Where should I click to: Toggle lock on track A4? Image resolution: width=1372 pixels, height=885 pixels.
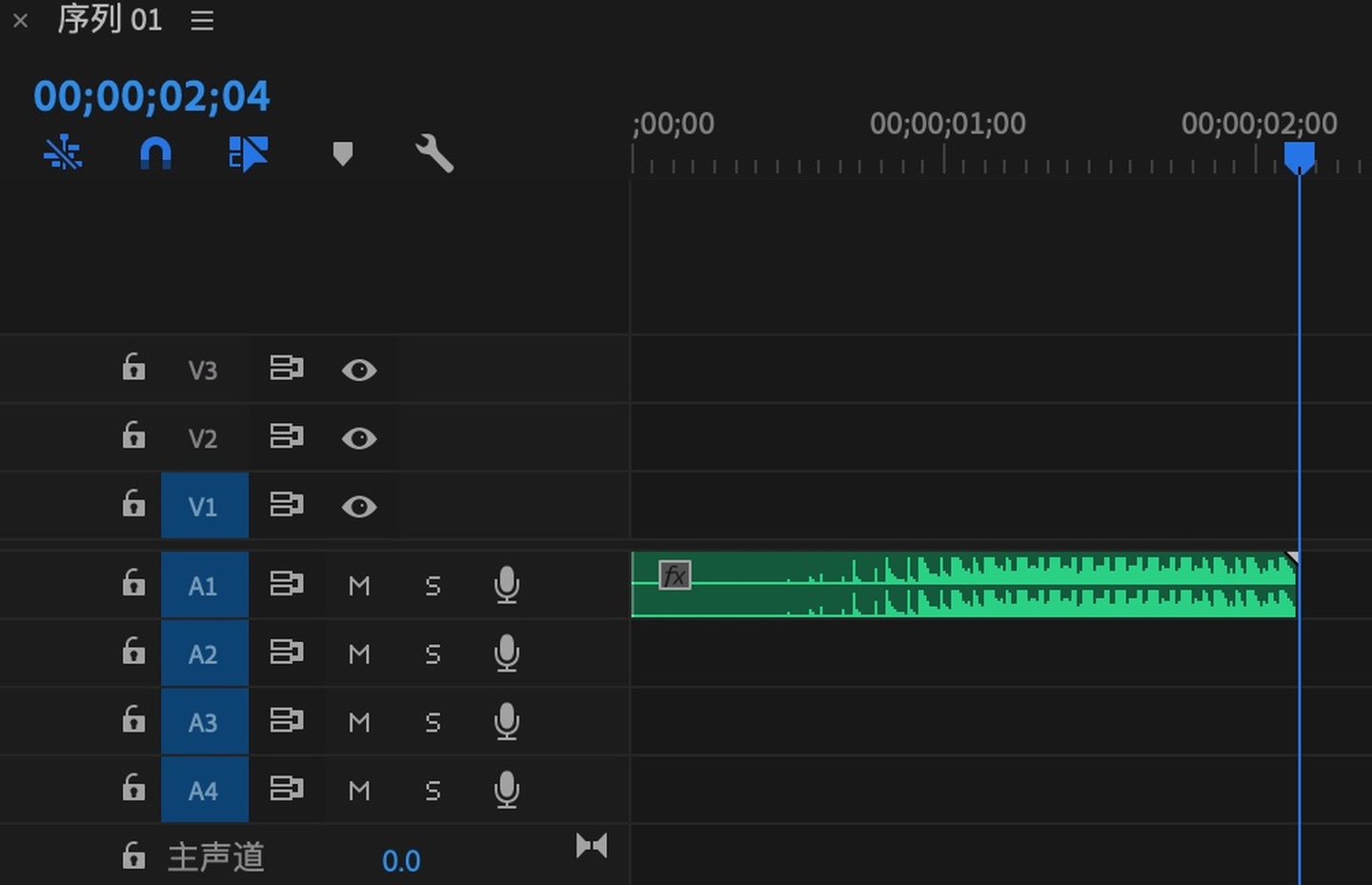133,787
